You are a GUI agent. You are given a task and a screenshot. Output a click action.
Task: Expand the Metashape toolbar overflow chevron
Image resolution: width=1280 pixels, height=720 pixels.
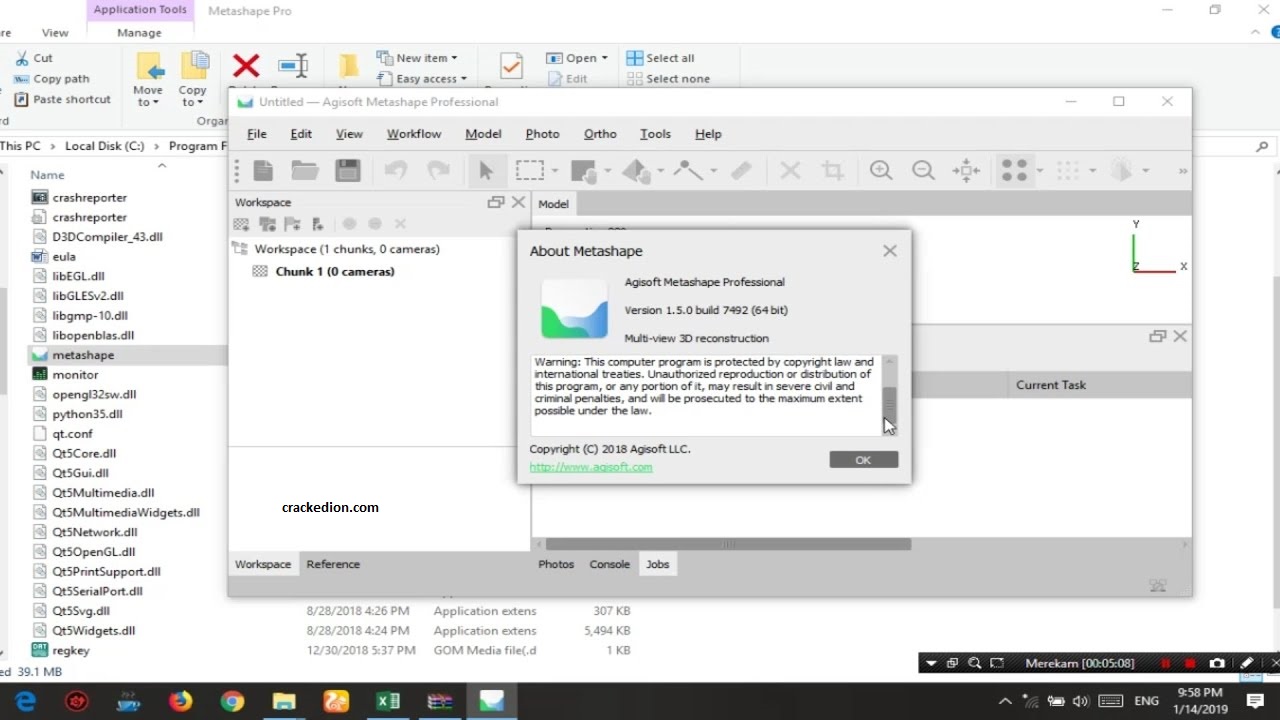click(x=1183, y=171)
